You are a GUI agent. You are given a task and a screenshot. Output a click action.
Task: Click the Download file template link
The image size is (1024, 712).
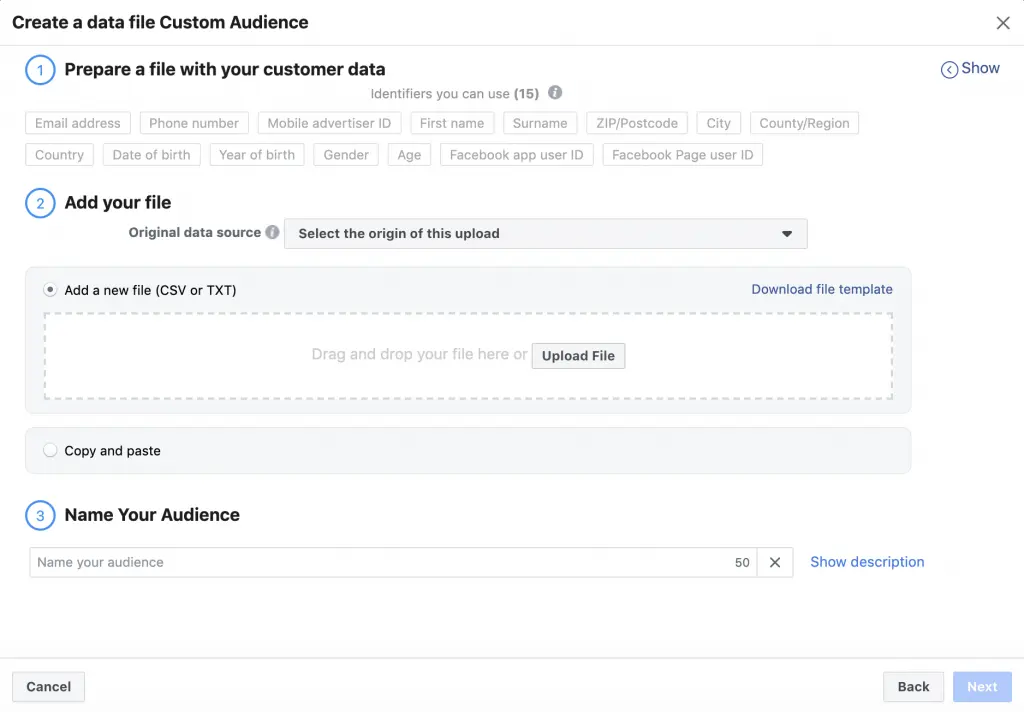[821, 289]
